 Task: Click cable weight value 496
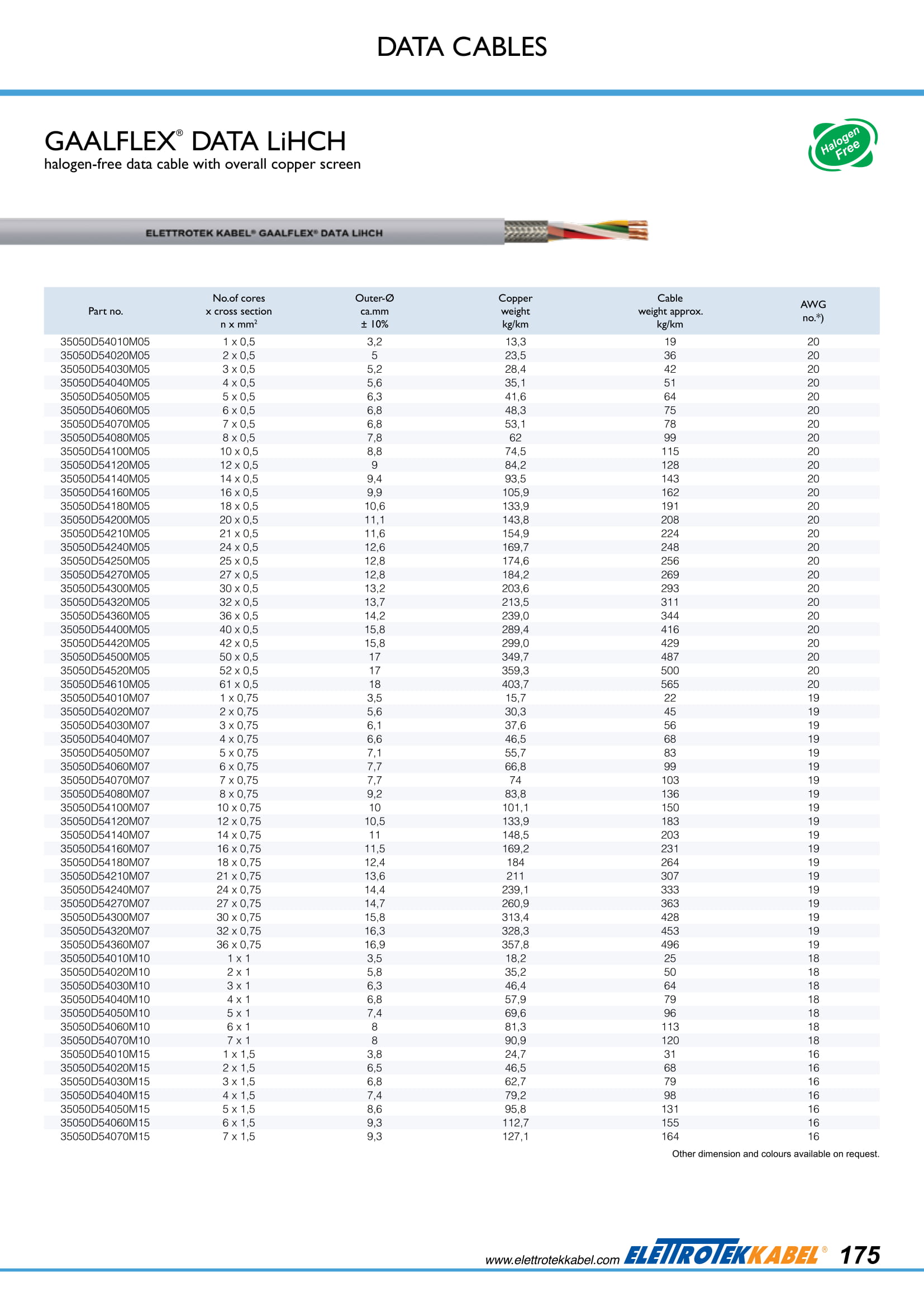pos(670,944)
